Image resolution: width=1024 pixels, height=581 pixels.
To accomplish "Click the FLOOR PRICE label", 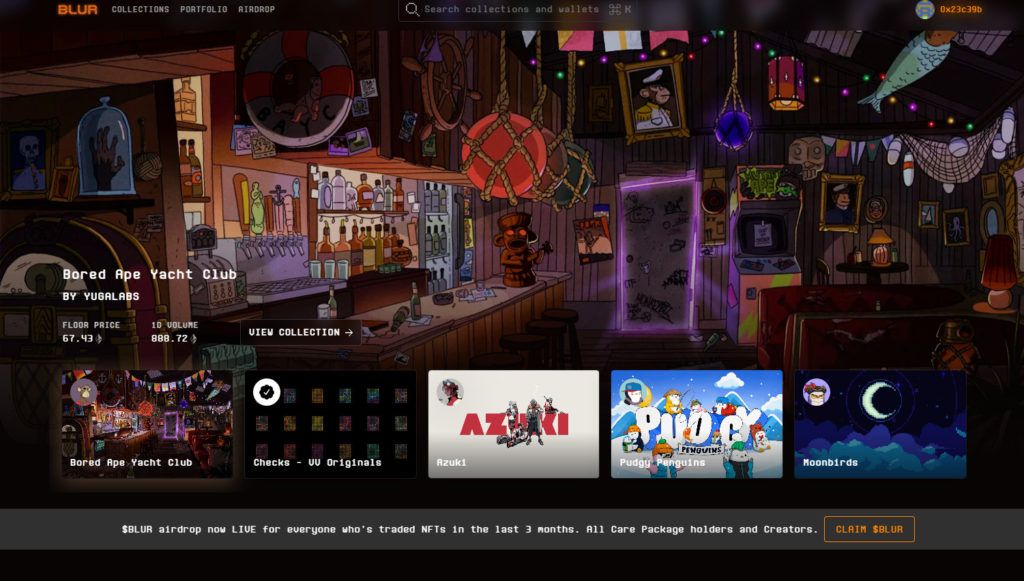I will (x=91, y=324).
